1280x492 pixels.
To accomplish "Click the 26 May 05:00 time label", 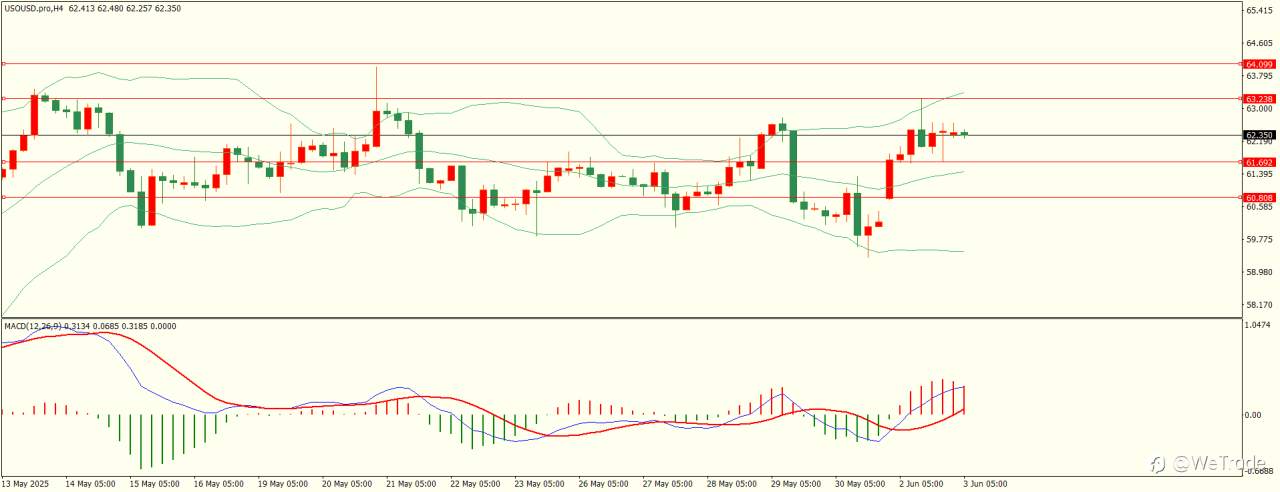I will 602,484.
